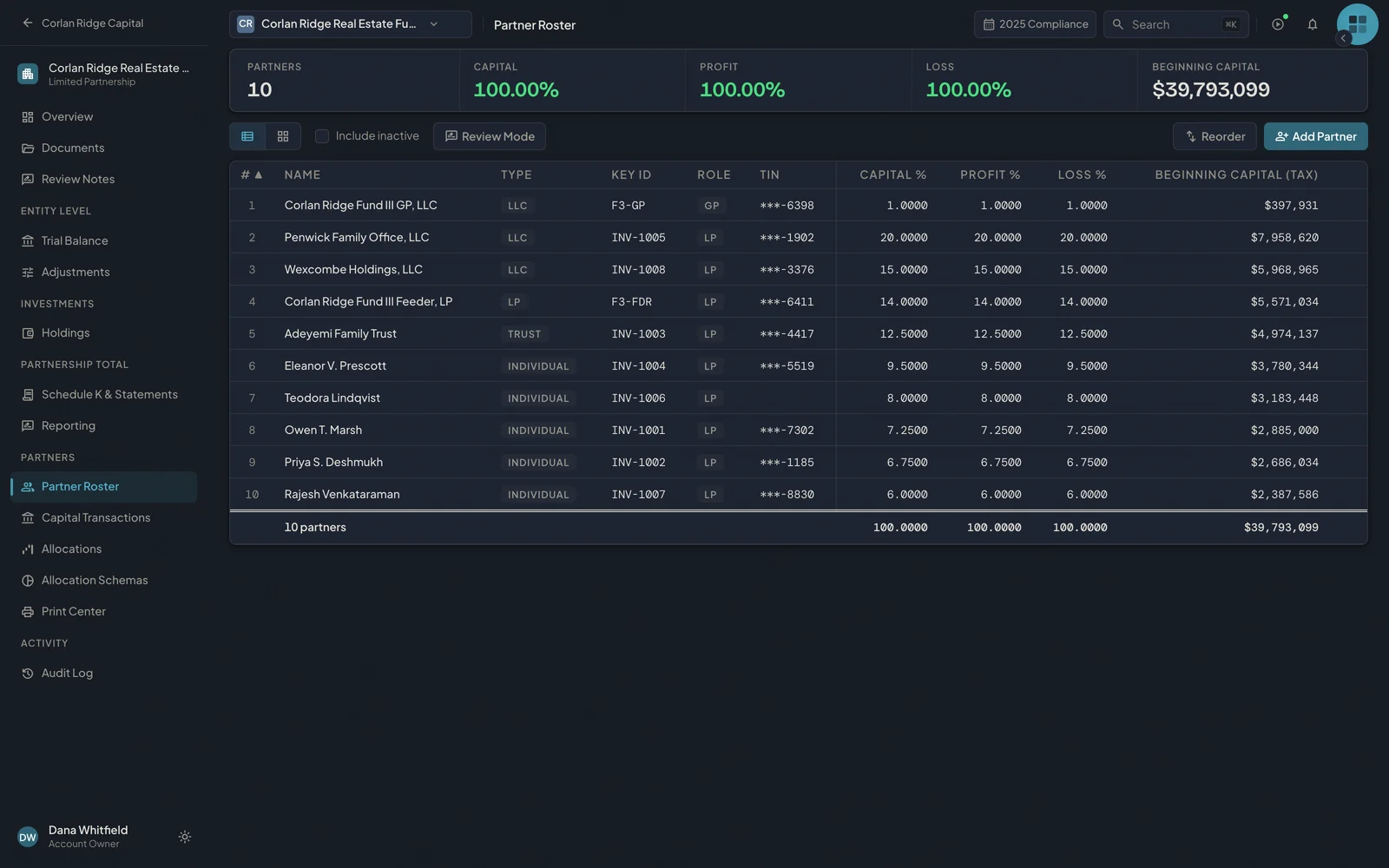Click the Adeyemi Family Trust name
Screen dimensions: 1389x868
coord(340,333)
